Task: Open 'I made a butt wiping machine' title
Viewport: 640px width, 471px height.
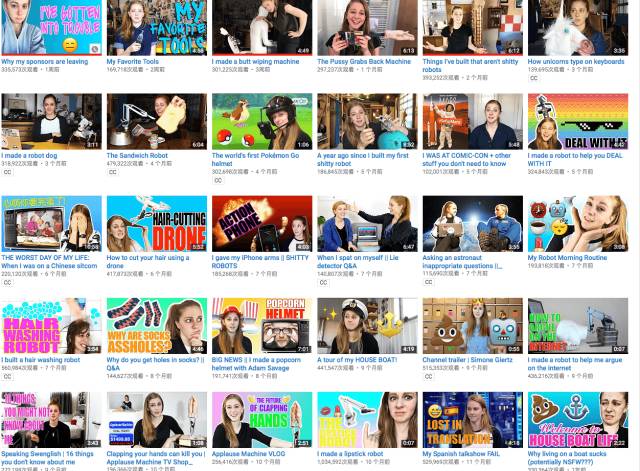Action: (255, 62)
